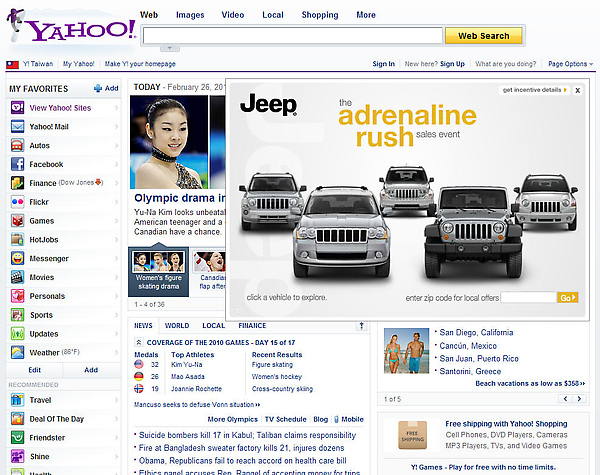
Task: Open the Movies clapperboard icon
Action: 18,277
